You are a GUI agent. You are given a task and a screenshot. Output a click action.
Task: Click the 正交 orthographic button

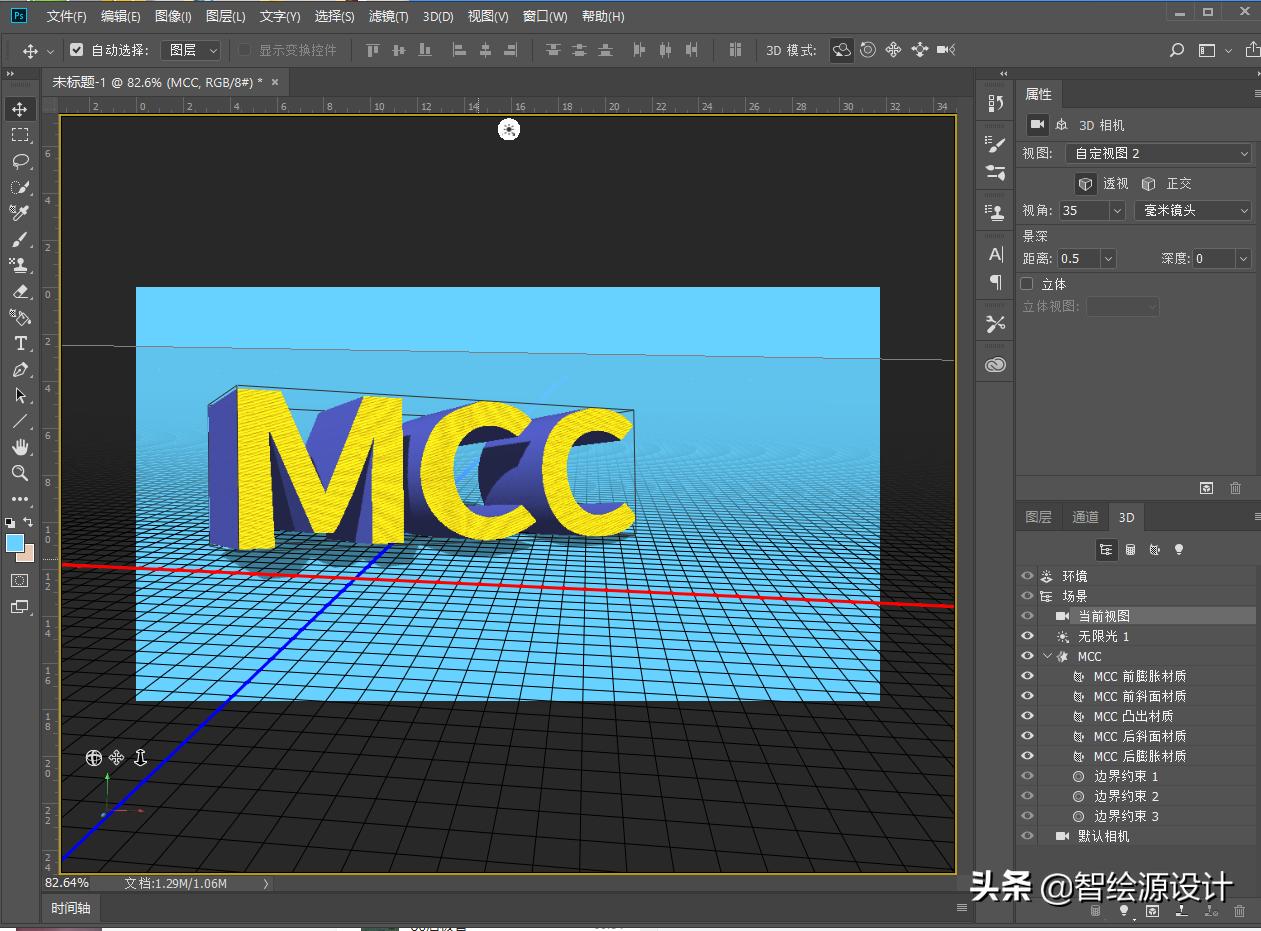[x=1167, y=184]
